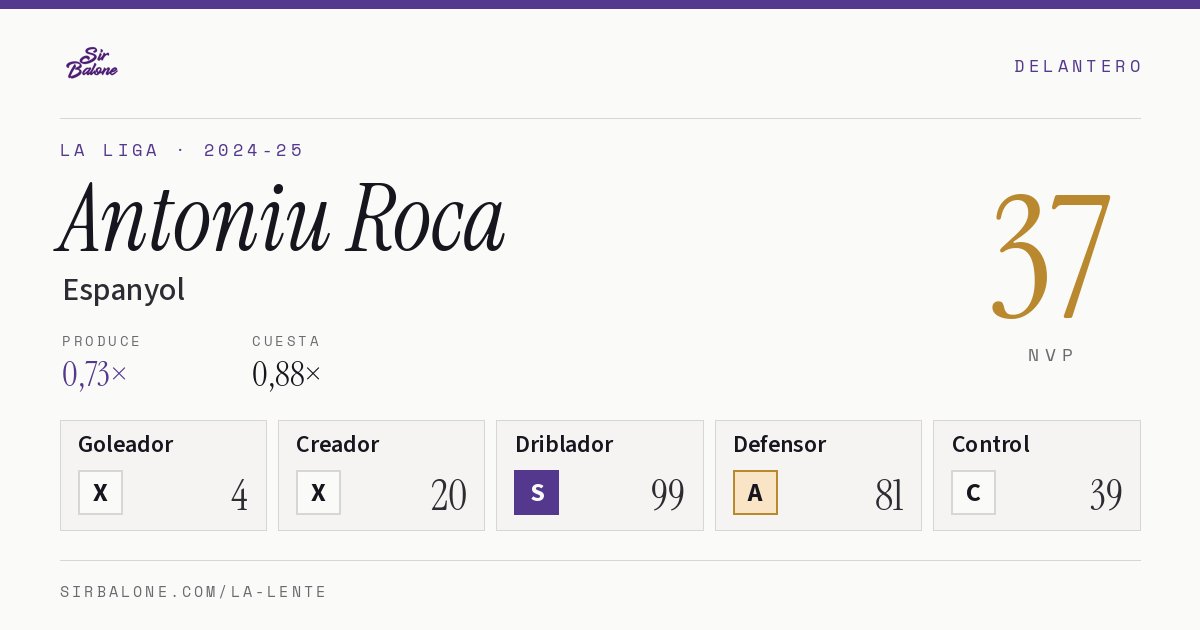The width and height of the screenshot is (1200, 630).
Task: Click the X grade badge in Creador card
Action: click(318, 492)
